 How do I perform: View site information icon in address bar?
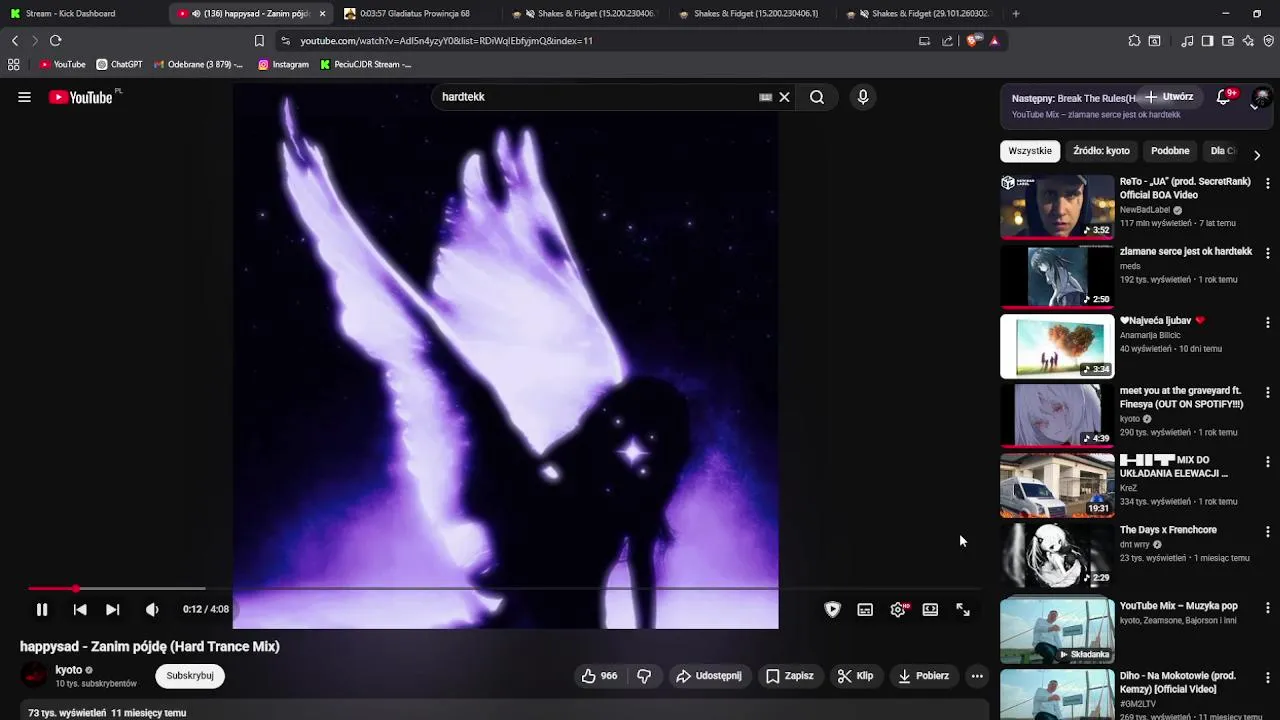coord(285,41)
